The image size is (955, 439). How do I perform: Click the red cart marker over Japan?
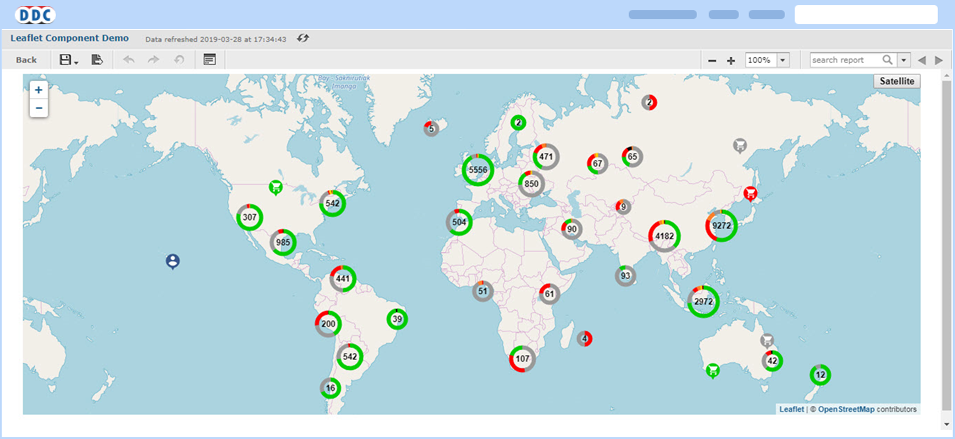click(752, 194)
